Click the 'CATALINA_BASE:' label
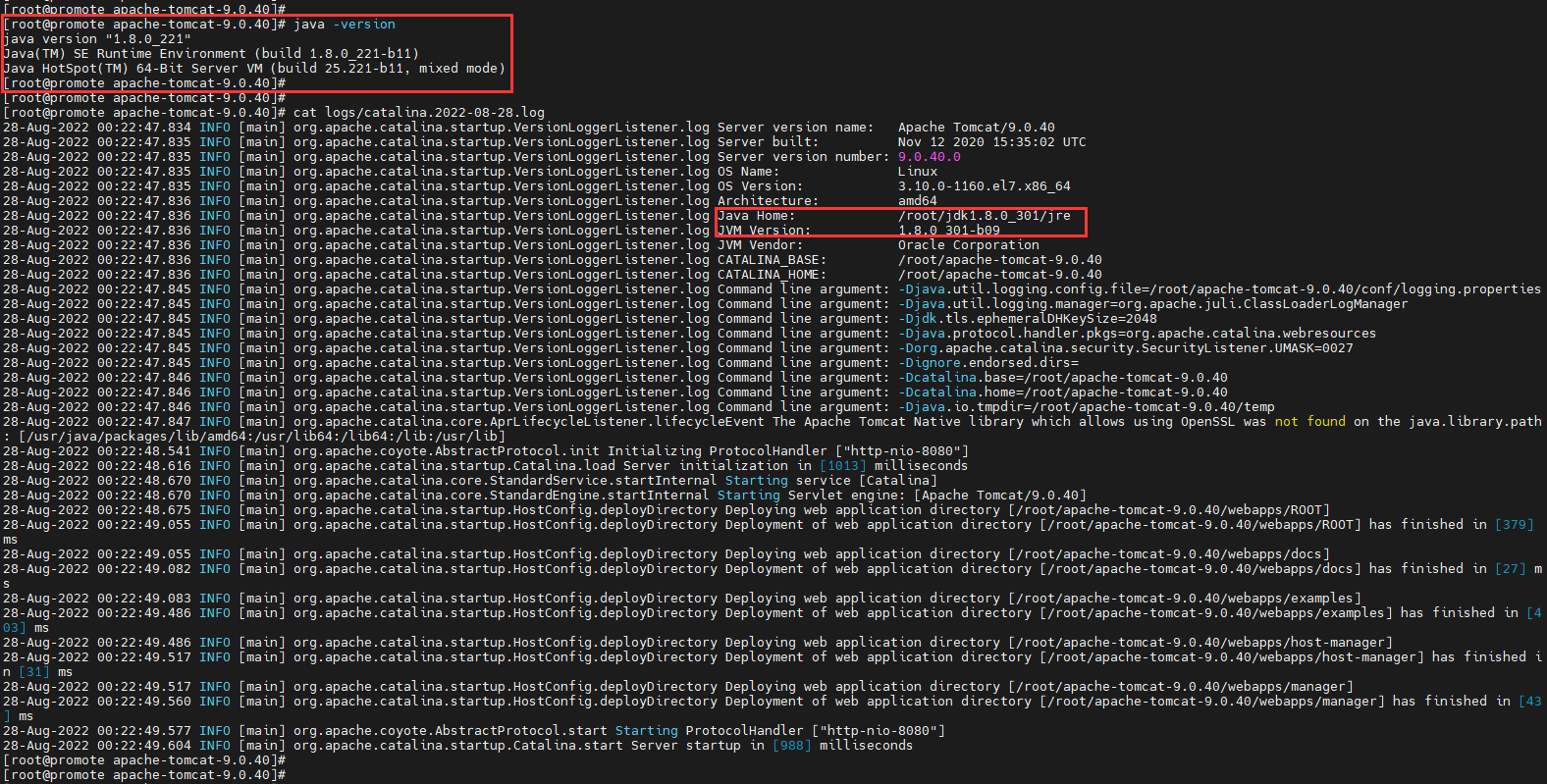1547x784 pixels. pos(773,260)
